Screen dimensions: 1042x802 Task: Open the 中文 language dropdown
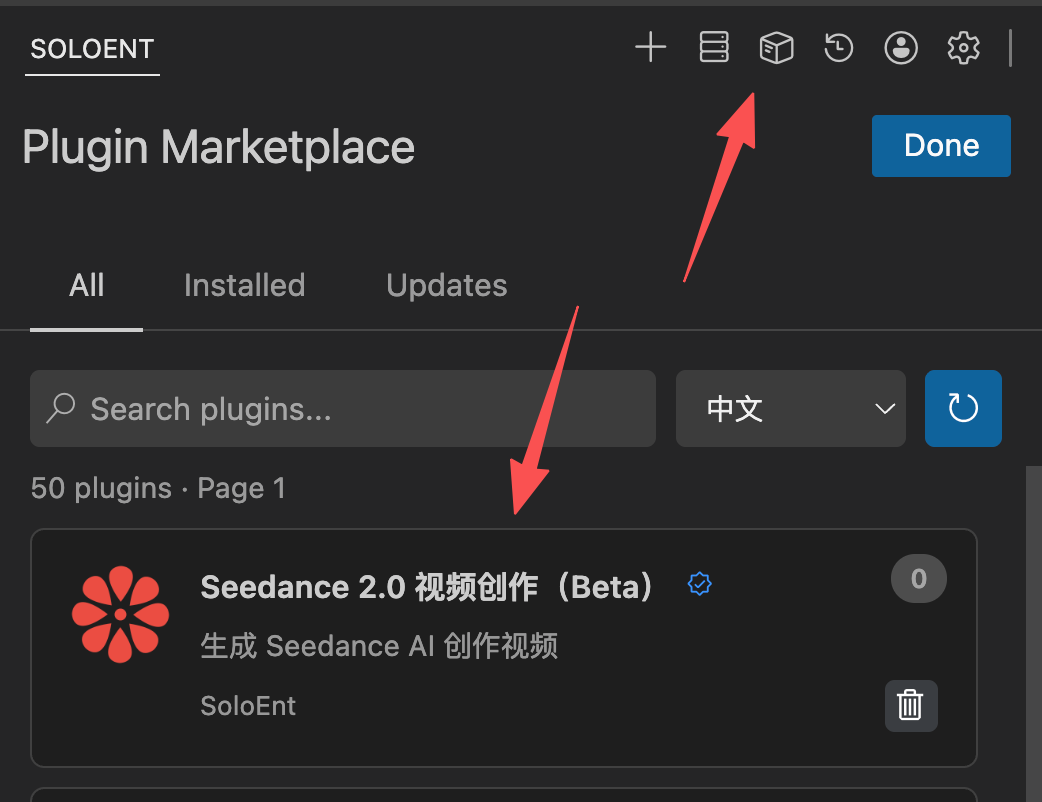(791, 409)
